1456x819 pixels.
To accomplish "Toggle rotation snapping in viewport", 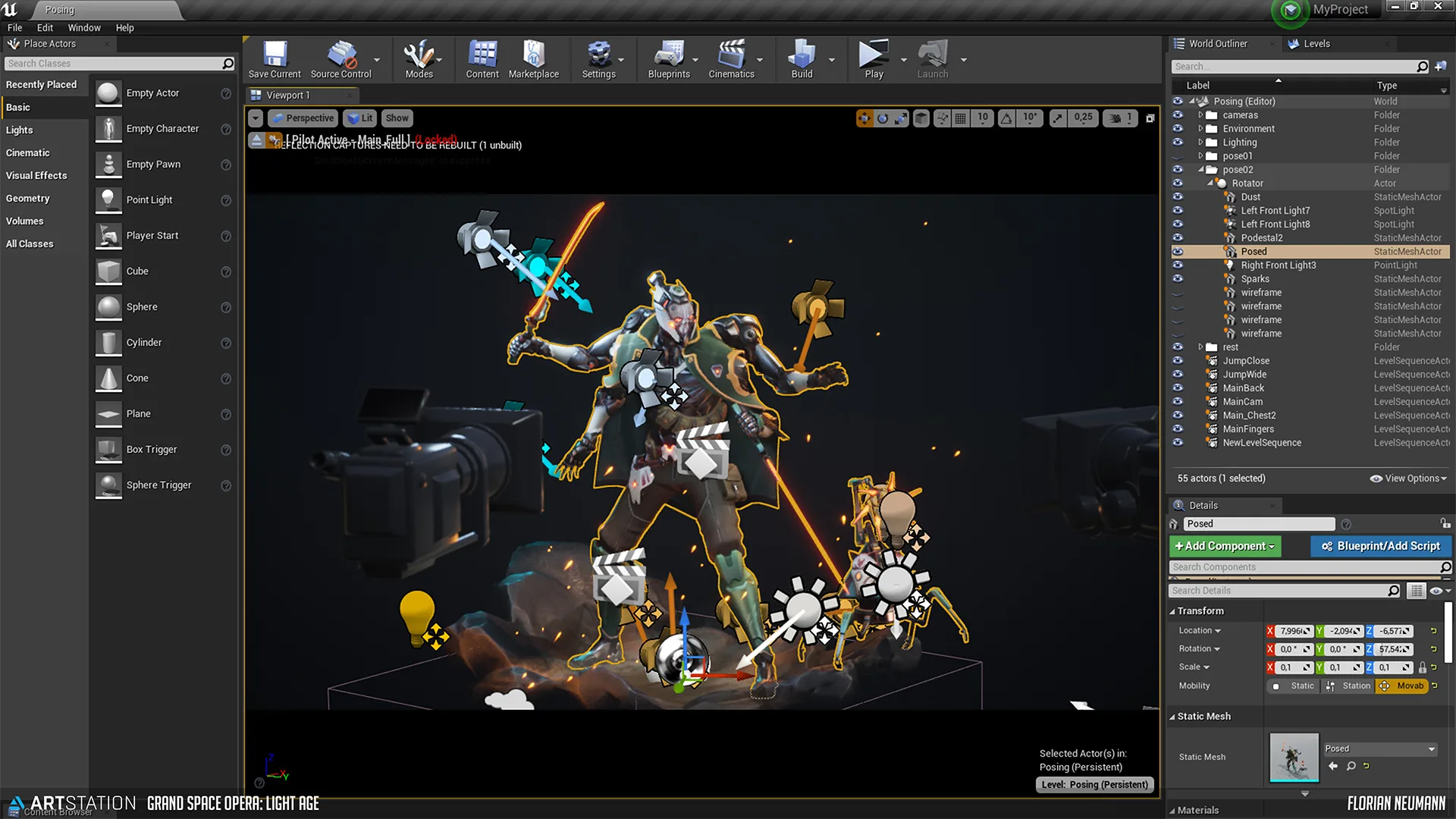I will [1006, 118].
